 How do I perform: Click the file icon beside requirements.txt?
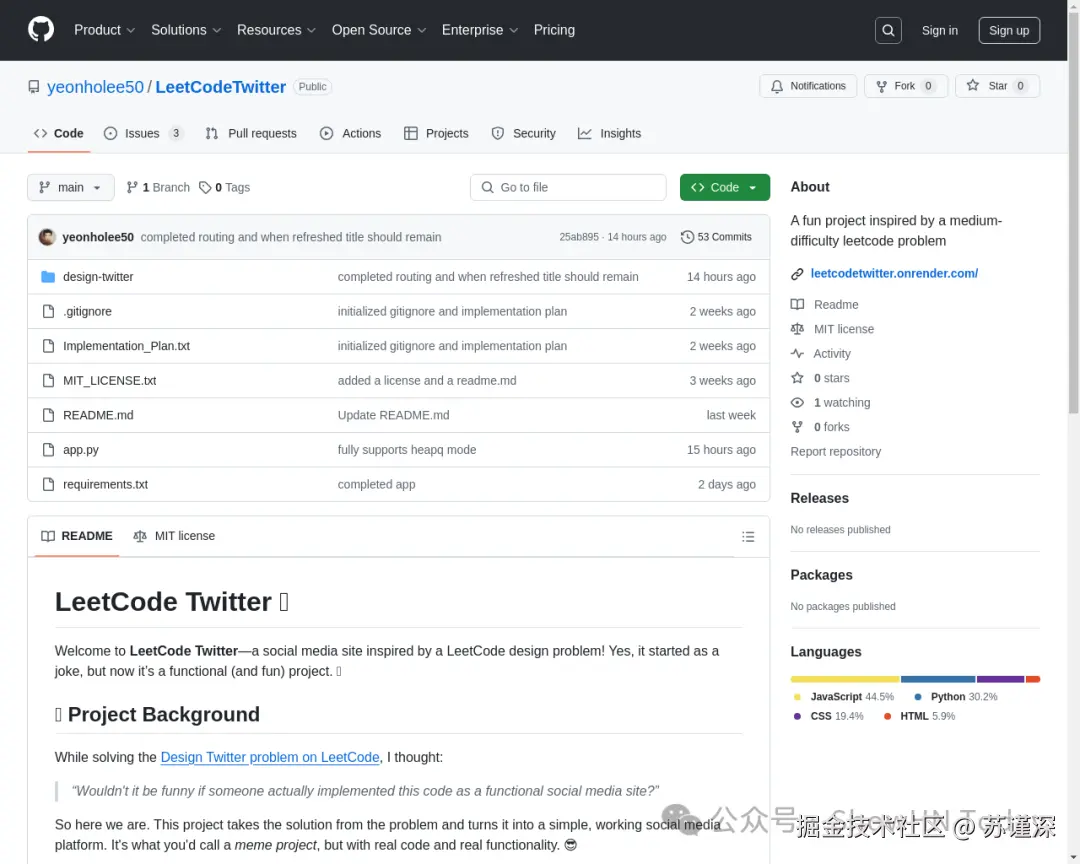tap(48, 484)
